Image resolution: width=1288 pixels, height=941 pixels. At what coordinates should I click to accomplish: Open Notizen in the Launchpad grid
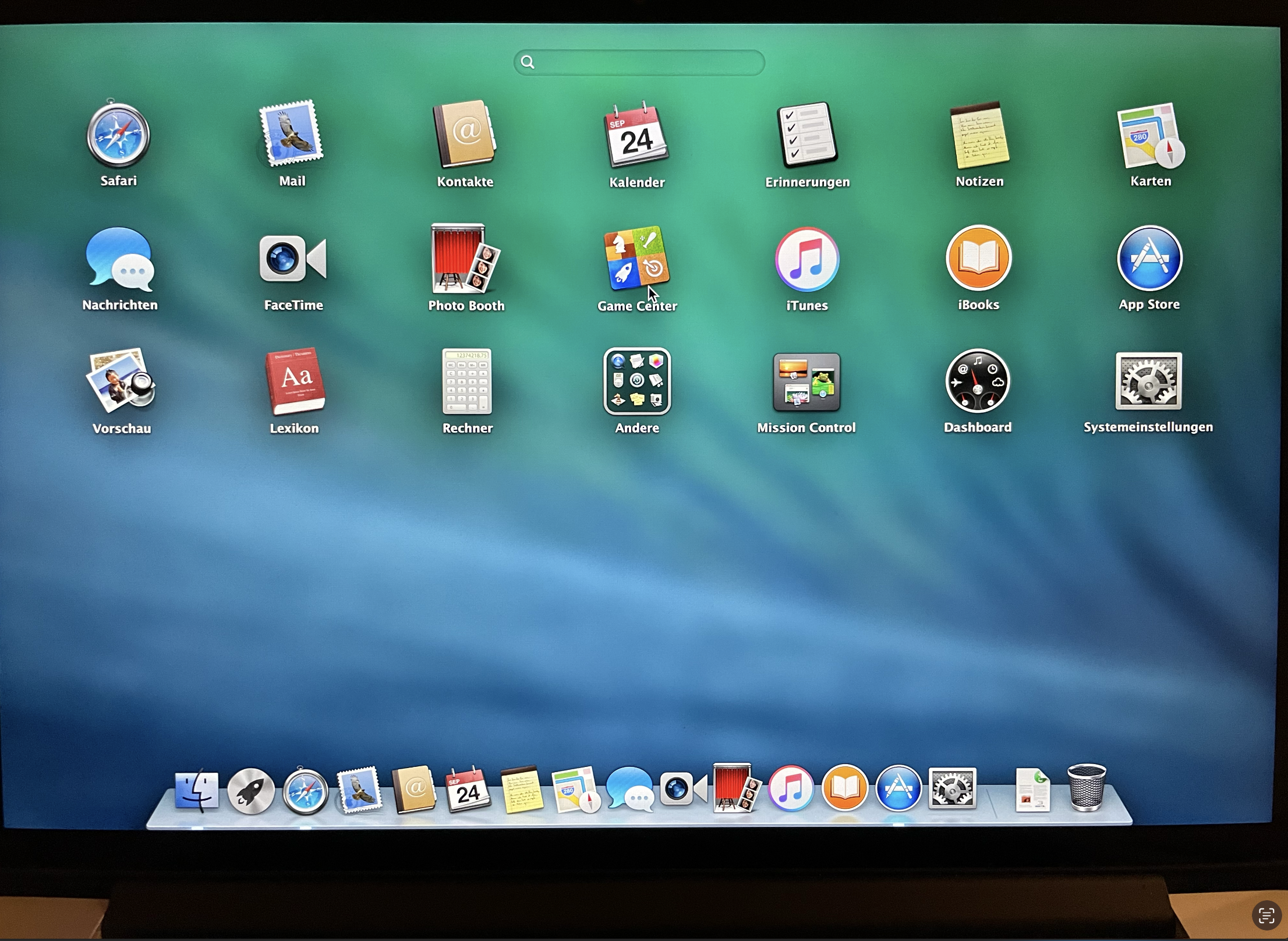click(x=979, y=135)
